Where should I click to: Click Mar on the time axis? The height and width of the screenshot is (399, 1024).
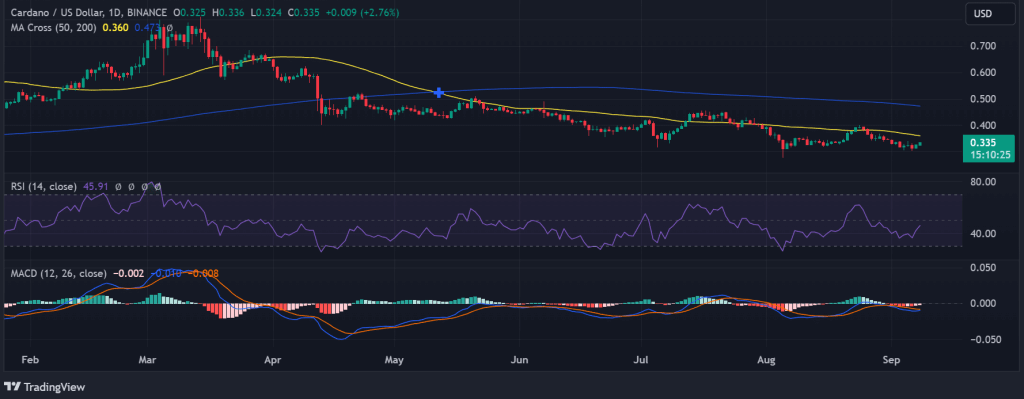(x=148, y=359)
